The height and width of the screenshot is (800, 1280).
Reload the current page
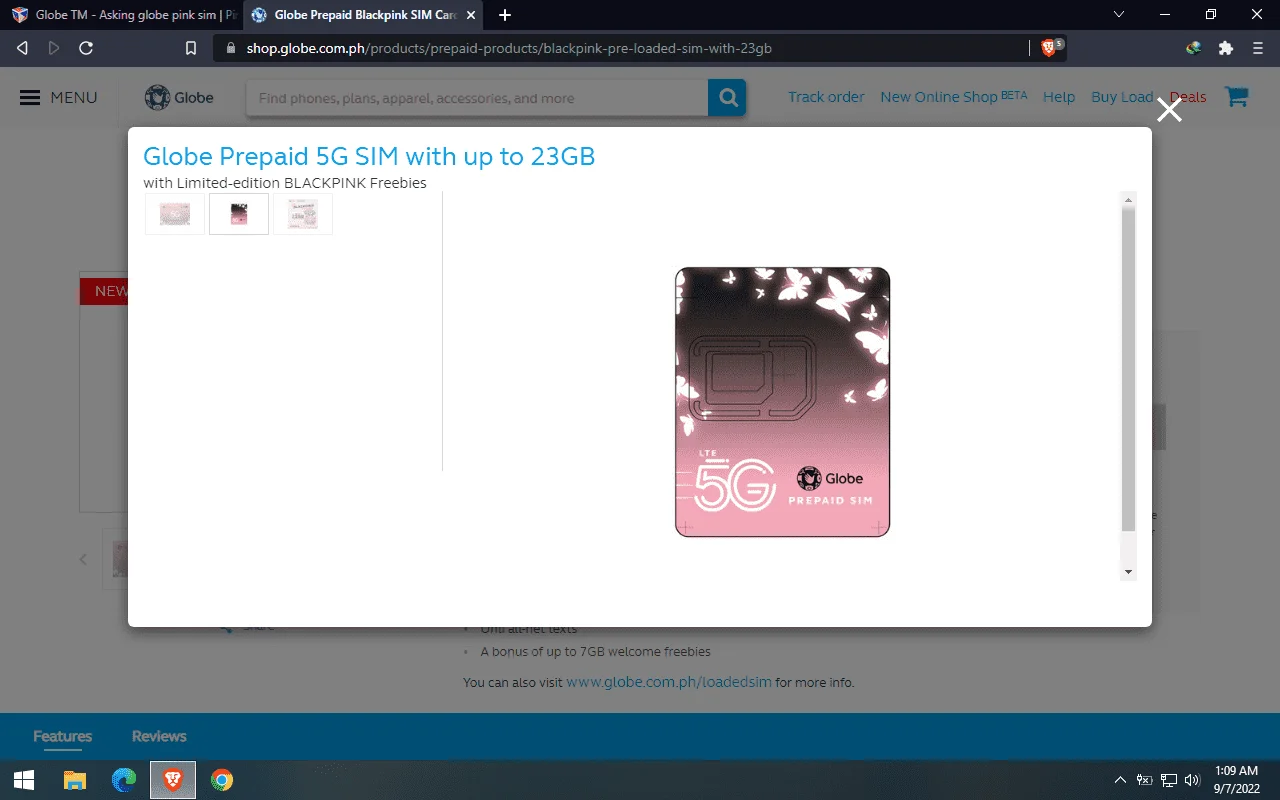86,48
